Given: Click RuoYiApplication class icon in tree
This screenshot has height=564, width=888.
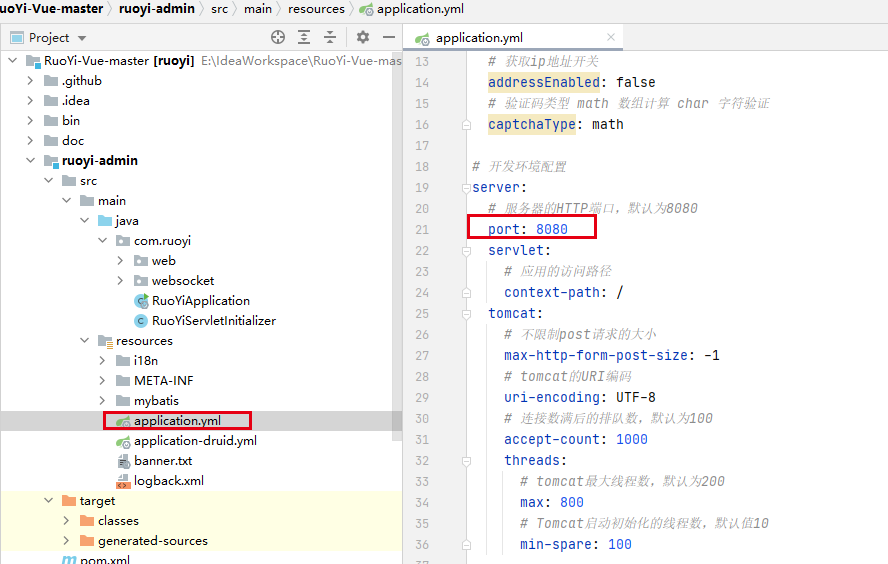Looking at the screenshot, I should tap(141, 301).
